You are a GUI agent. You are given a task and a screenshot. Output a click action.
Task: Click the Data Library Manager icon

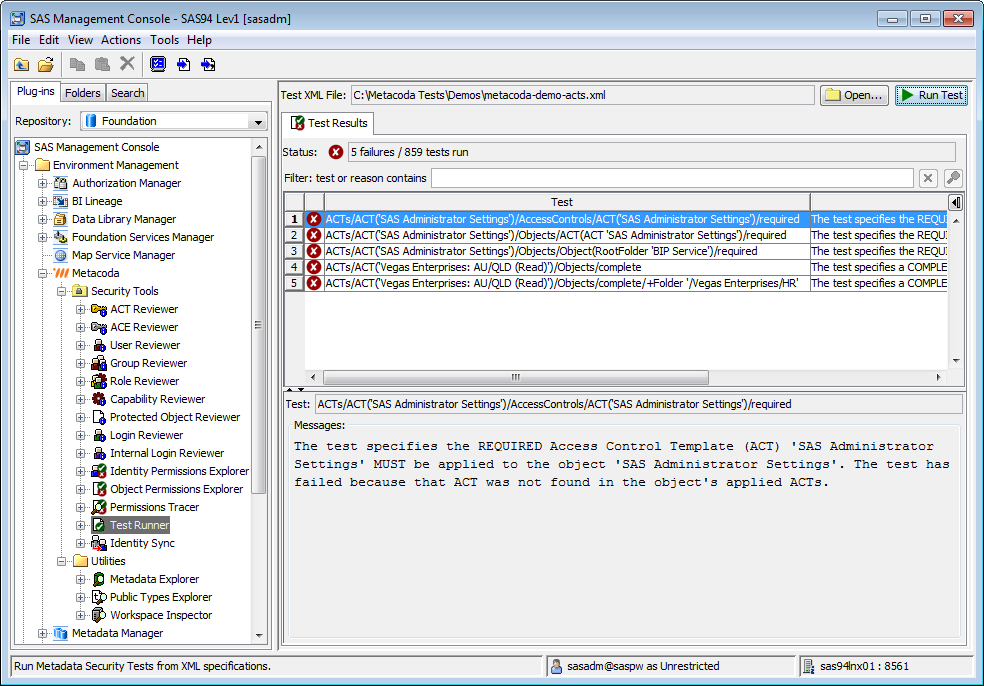pos(61,220)
